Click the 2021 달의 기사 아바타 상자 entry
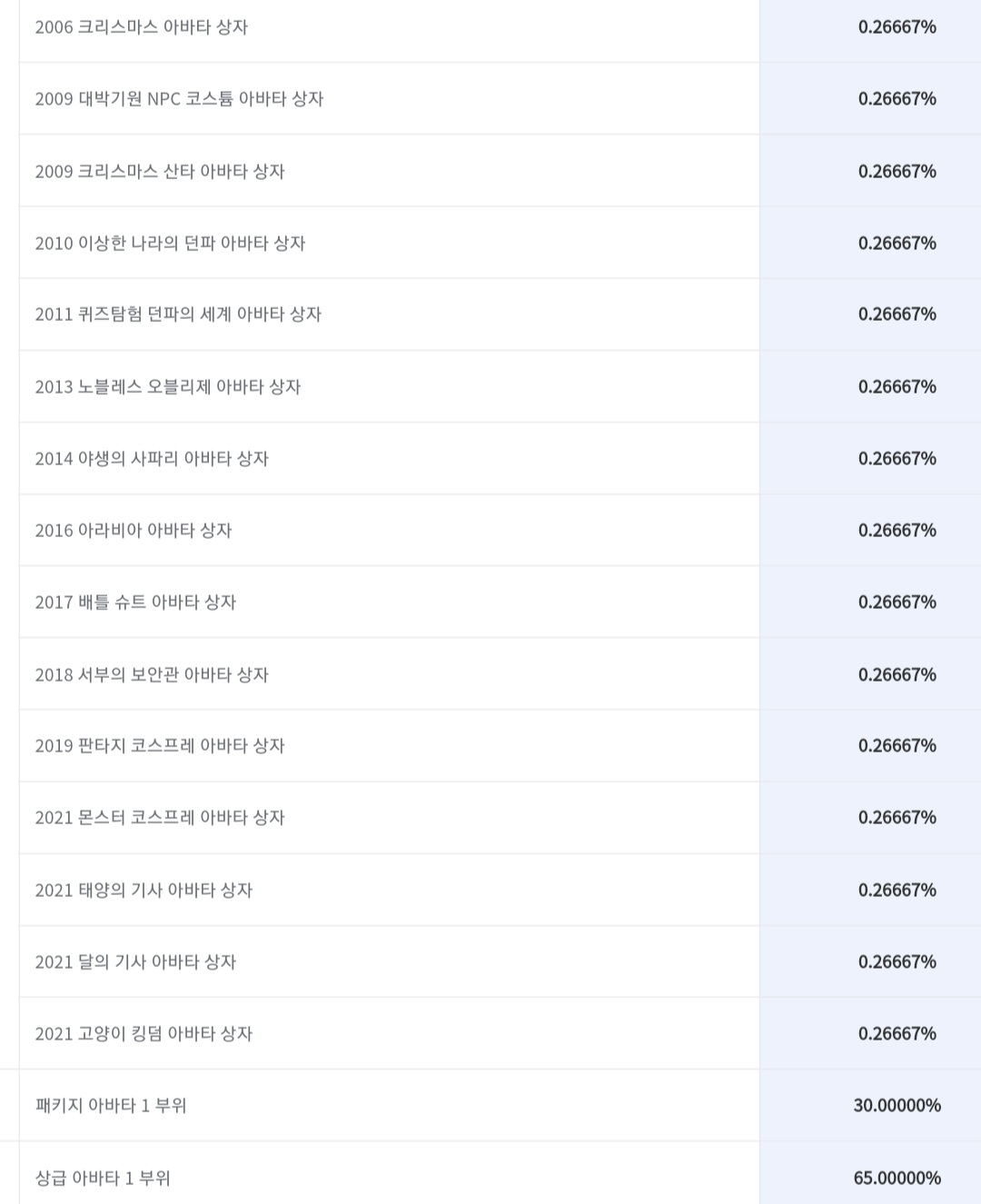The width and height of the screenshot is (981, 1204). (x=135, y=961)
